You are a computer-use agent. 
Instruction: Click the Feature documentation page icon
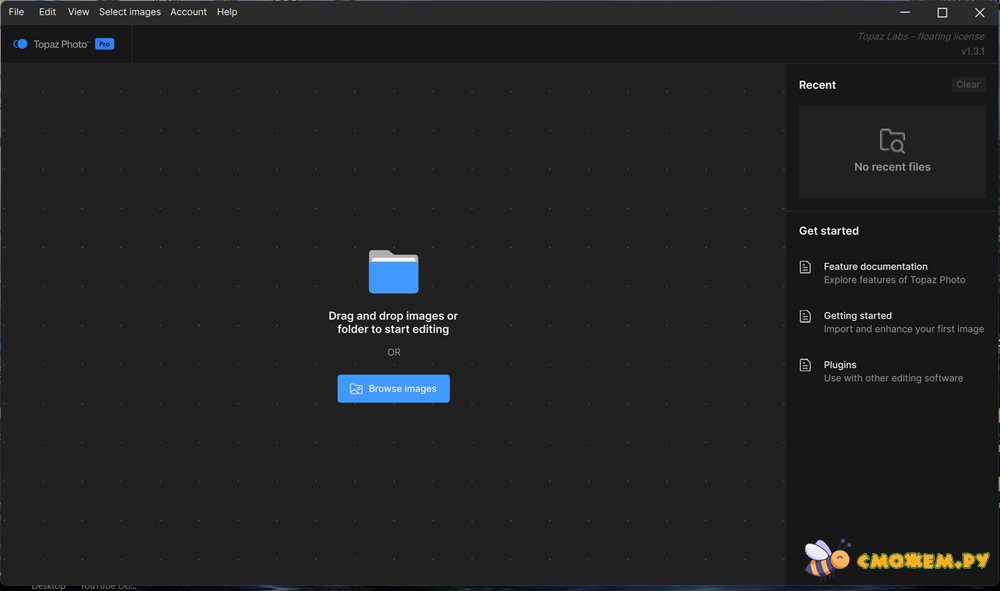pos(805,267)
